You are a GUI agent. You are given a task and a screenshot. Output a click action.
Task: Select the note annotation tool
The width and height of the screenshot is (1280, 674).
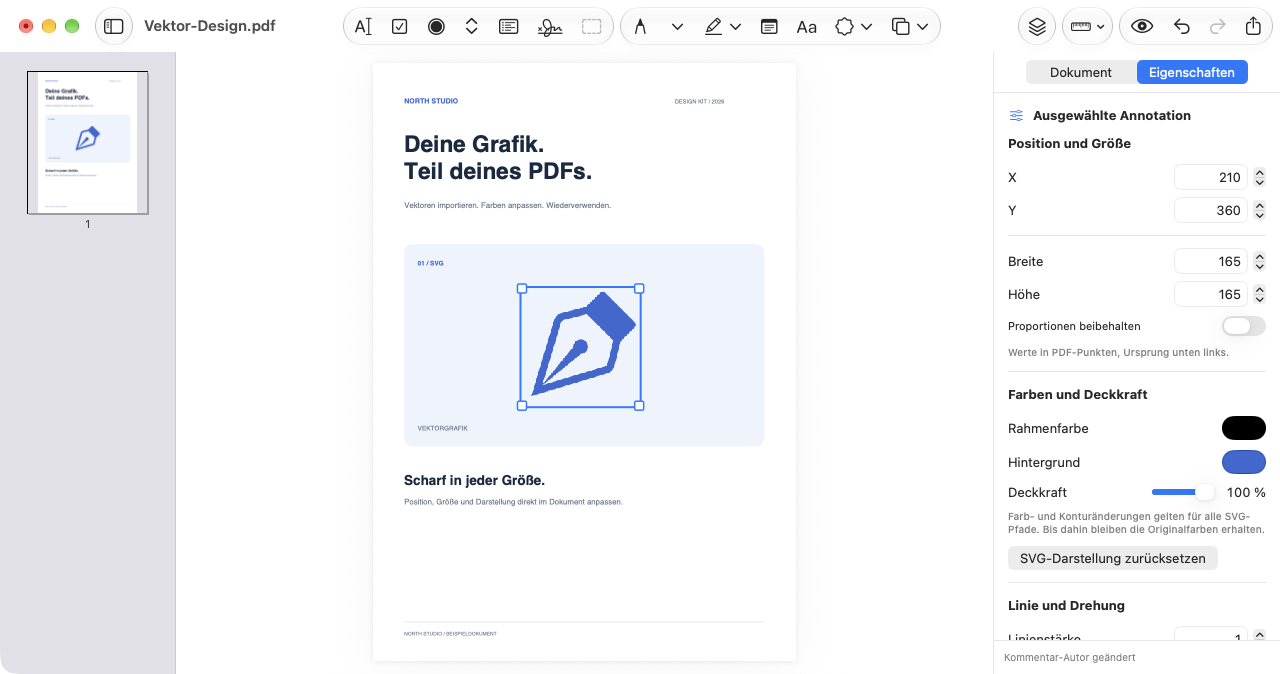[x=769, y=27]
